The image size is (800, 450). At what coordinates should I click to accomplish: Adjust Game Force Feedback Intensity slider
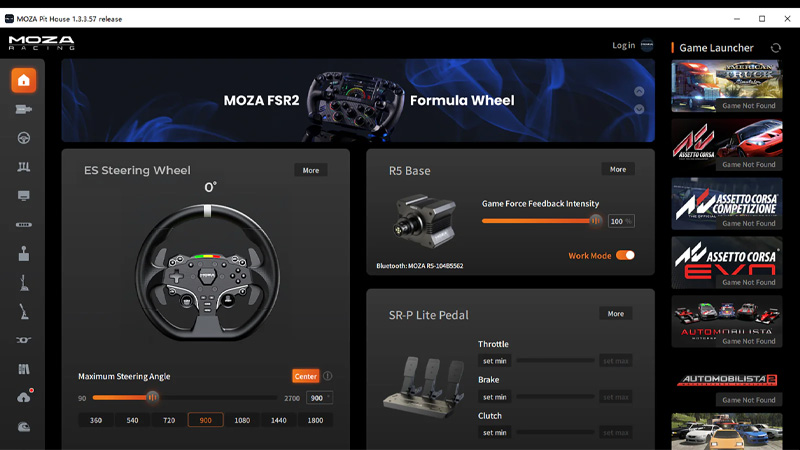click(595, 221)
